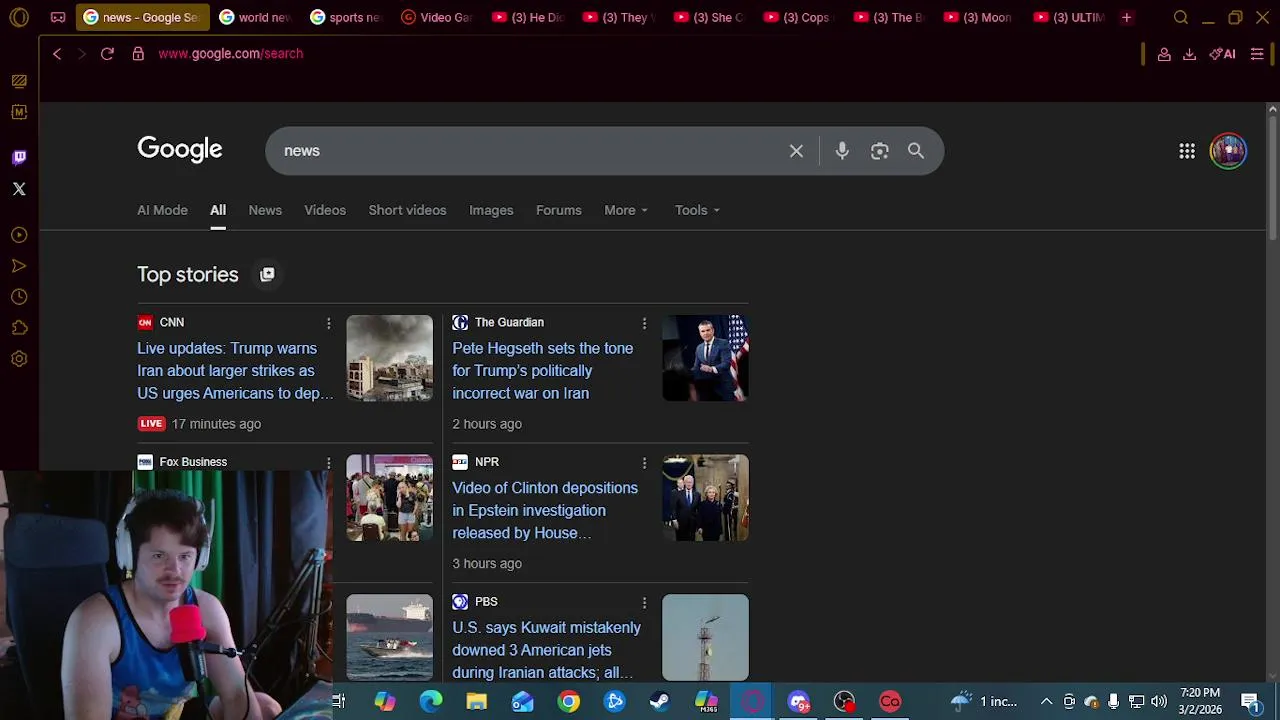
Task: Switch to the 'Video Game' browser tab
Action: coord(437,17)
